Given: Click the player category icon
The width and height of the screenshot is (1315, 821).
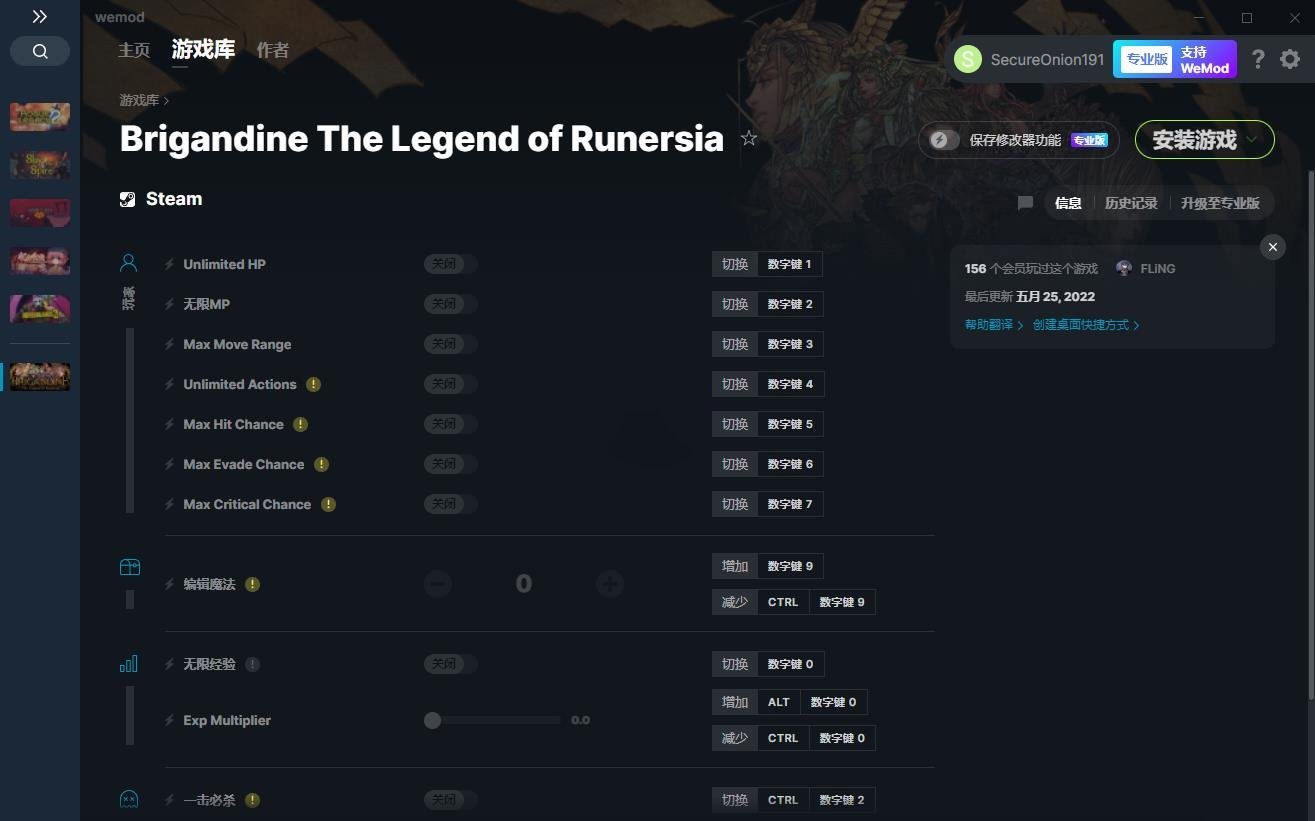Looking at the screenshot, I should [128, 263].
